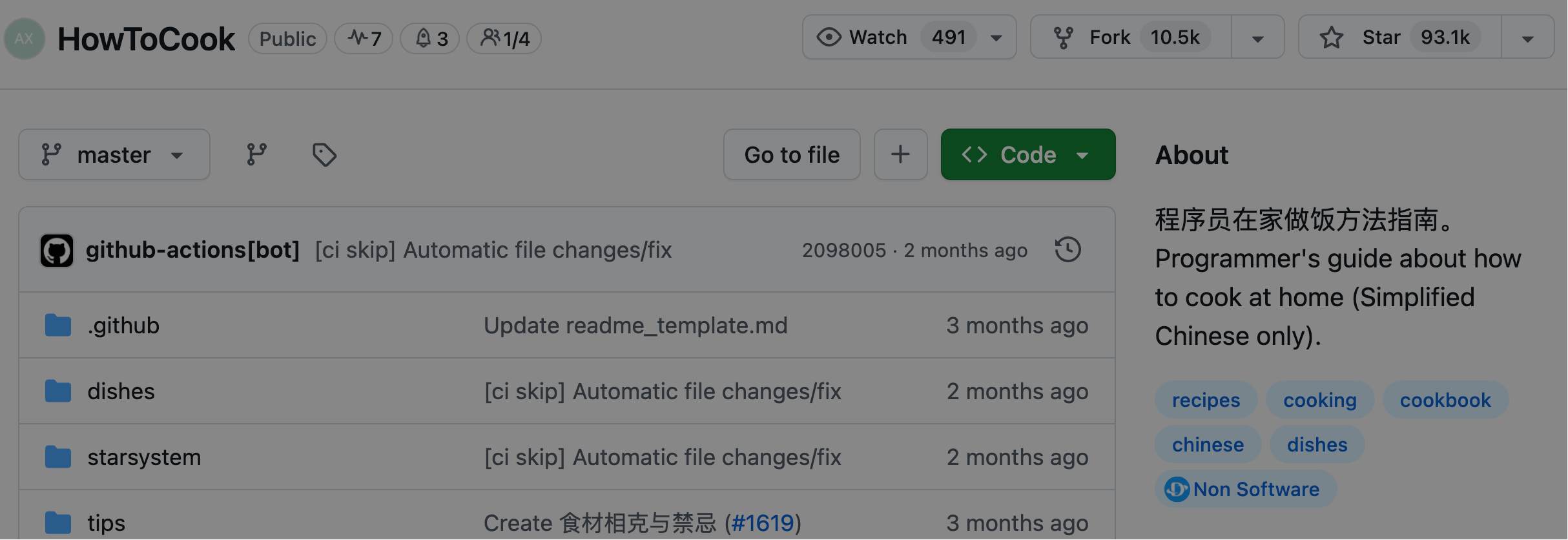Viewport: 1568px width, 540px height.
Task: Open pull request #1619 link
Action: pos(763,523)
